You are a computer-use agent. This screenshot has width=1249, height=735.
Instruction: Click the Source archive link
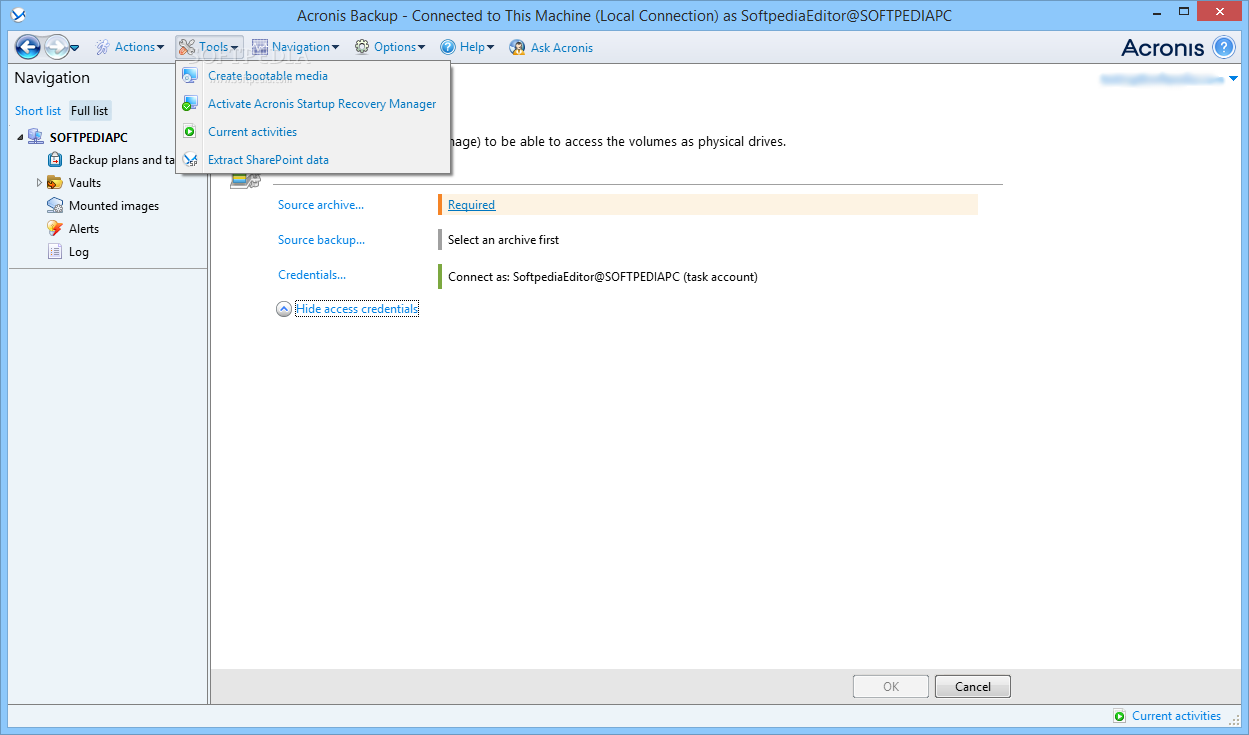[321, 205]
